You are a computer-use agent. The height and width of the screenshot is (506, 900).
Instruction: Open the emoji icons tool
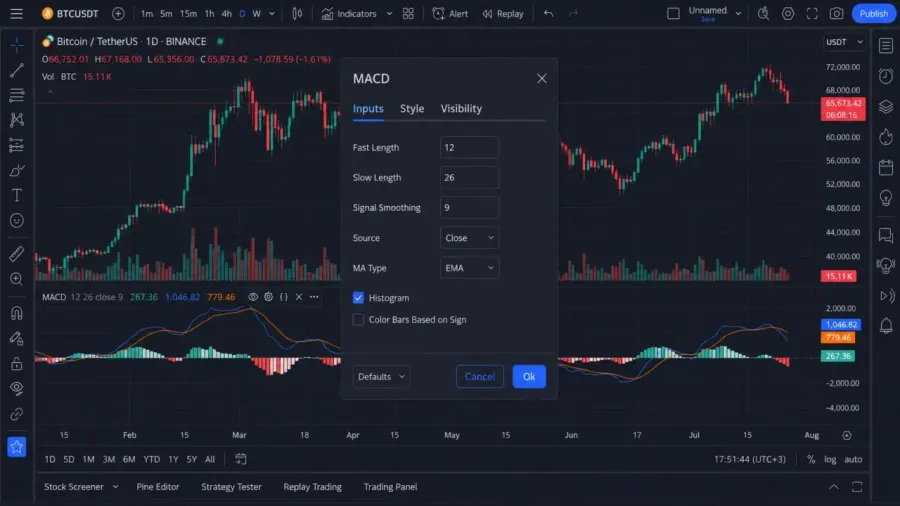coord(17,220)
